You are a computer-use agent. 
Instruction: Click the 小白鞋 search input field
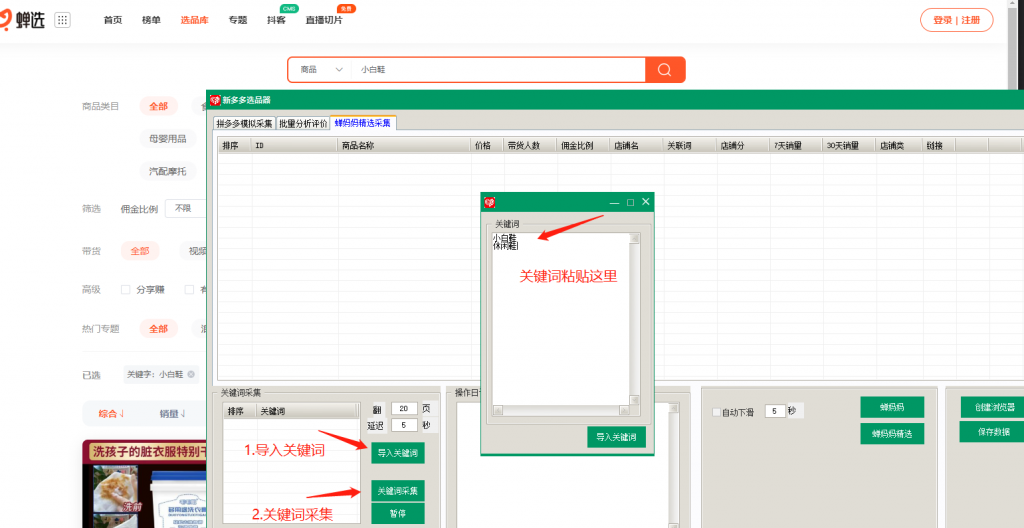(498, 69)
